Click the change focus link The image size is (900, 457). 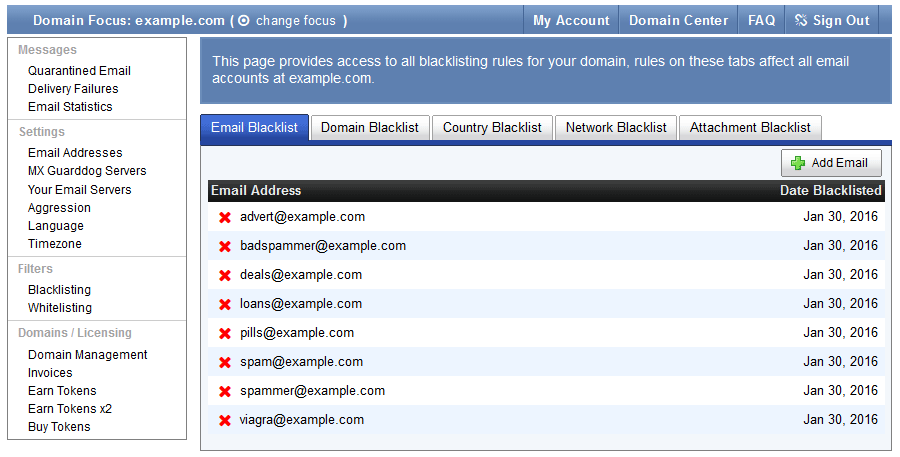[x=294, y=20]
